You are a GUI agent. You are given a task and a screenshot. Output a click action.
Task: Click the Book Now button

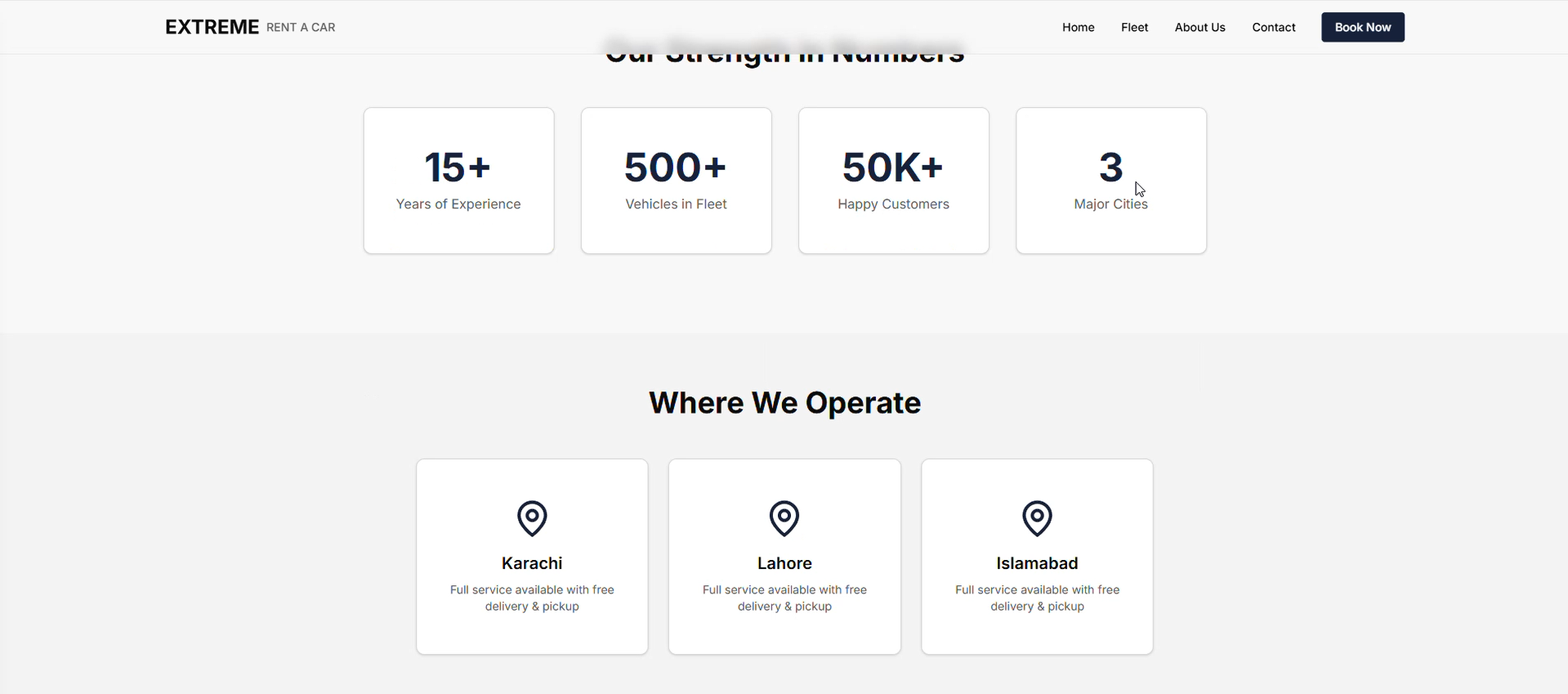1362,27
